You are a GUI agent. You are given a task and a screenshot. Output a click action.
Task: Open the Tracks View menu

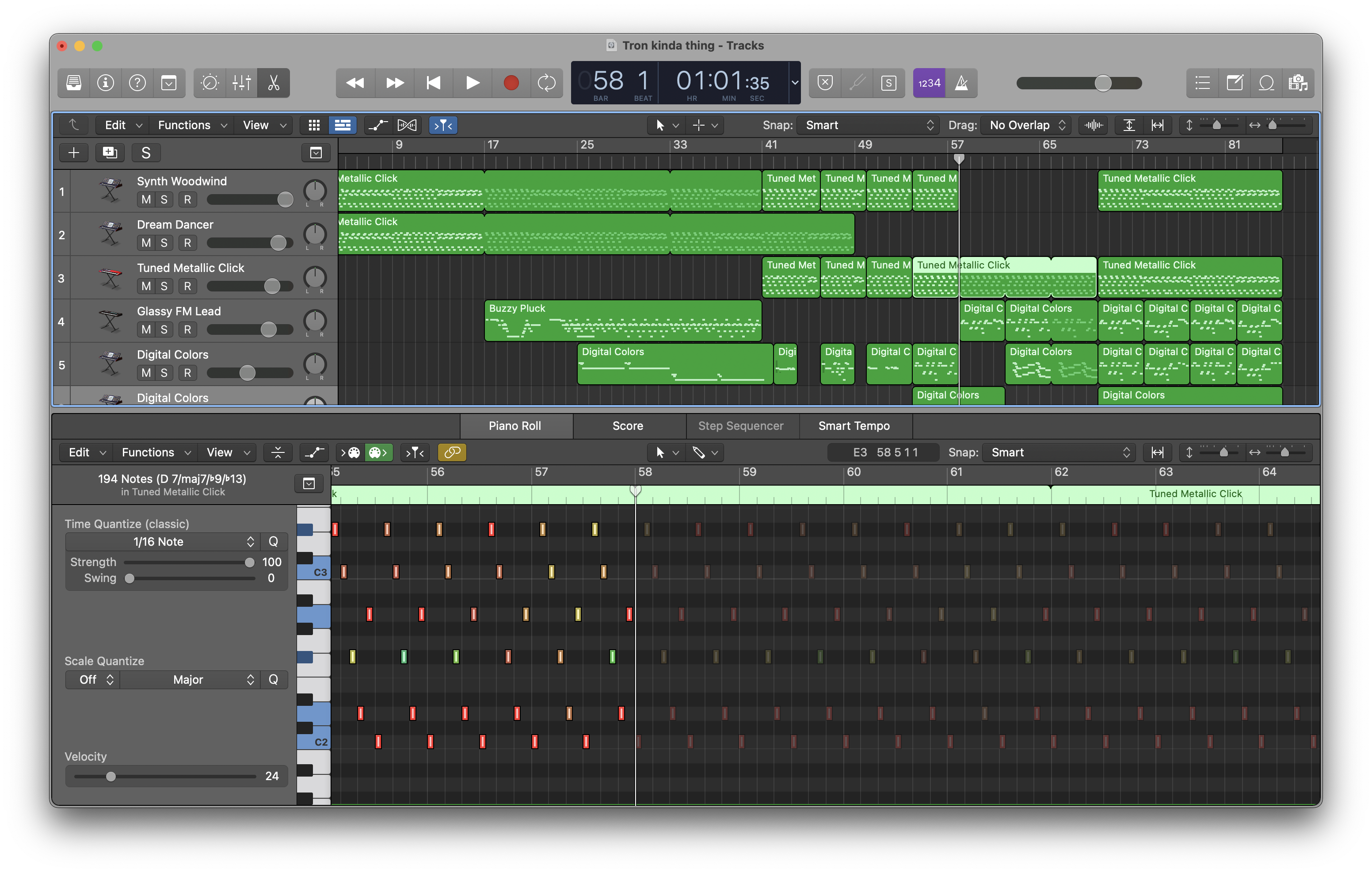pyautogui.click(x=264, y=125)
